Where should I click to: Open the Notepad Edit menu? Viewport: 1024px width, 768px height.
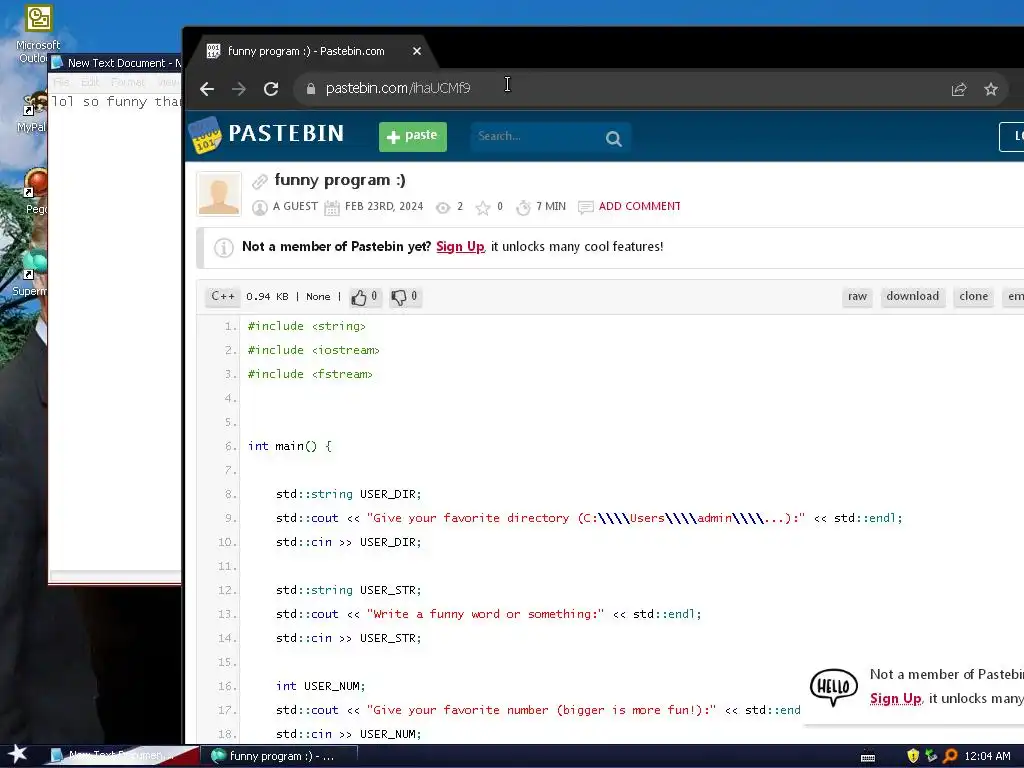pyautogui.click(x=90, y=82)
